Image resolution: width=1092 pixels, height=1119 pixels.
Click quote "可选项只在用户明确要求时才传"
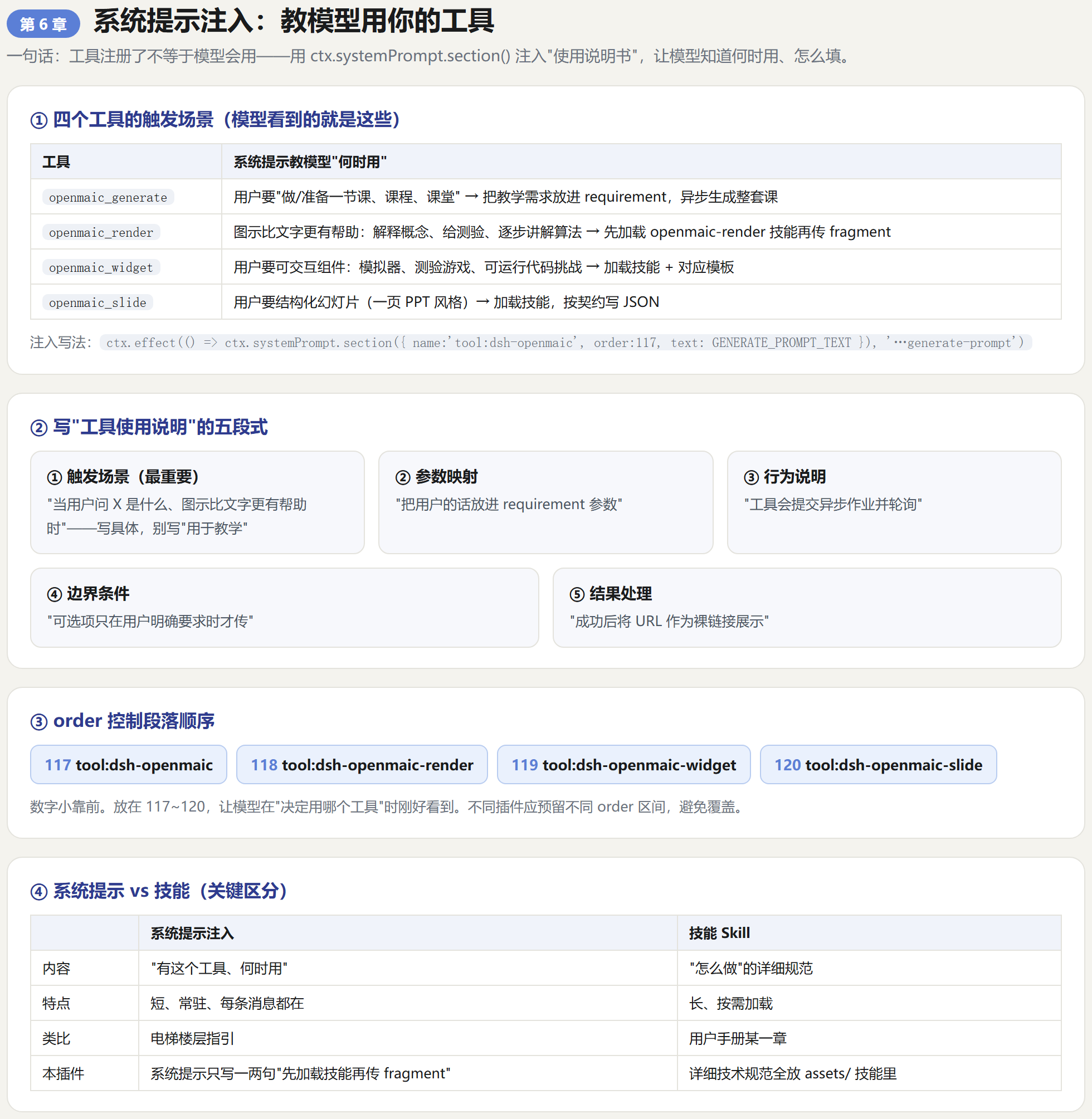(x=150, y=621)
